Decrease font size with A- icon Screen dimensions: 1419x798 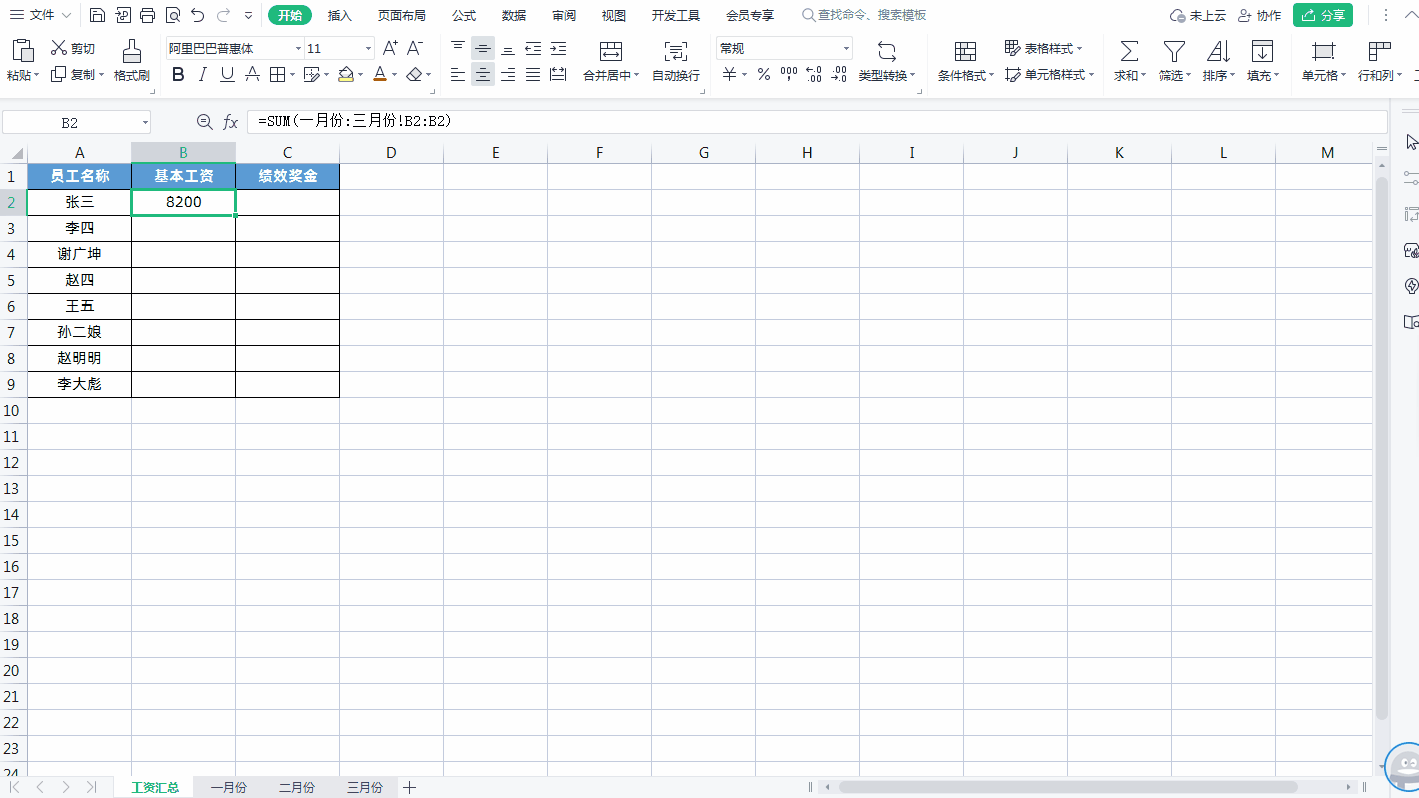[415, 48]
